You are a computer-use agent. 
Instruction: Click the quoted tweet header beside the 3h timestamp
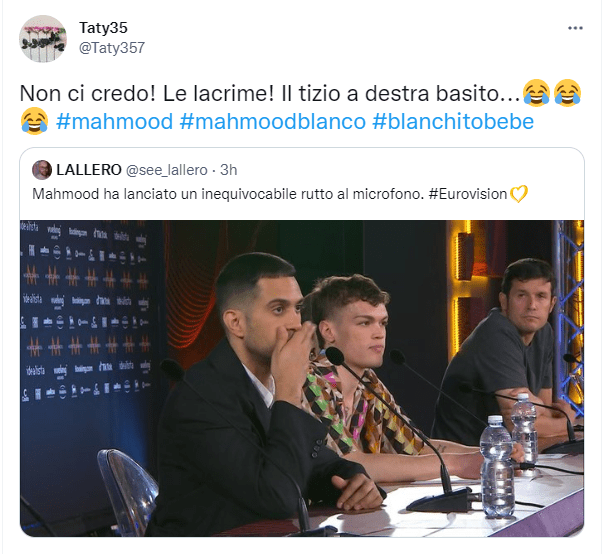point(135,170)
